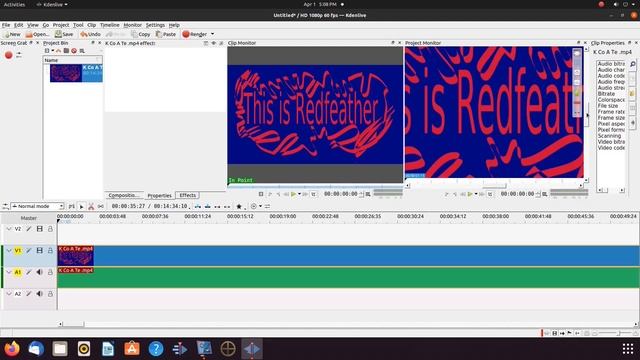Screen dimensions: 640x360
Task: Open Show Applications grid in the dock
Action: 628,349
